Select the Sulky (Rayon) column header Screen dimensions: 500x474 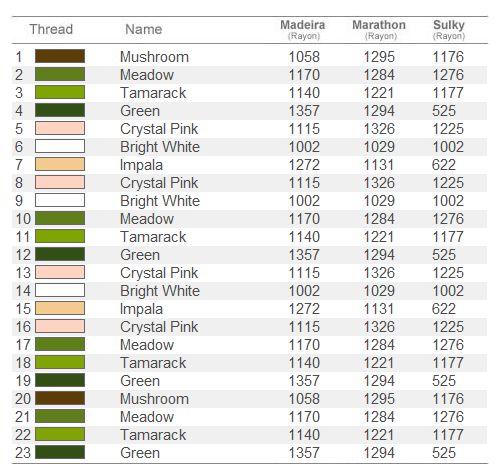[449, 29]
